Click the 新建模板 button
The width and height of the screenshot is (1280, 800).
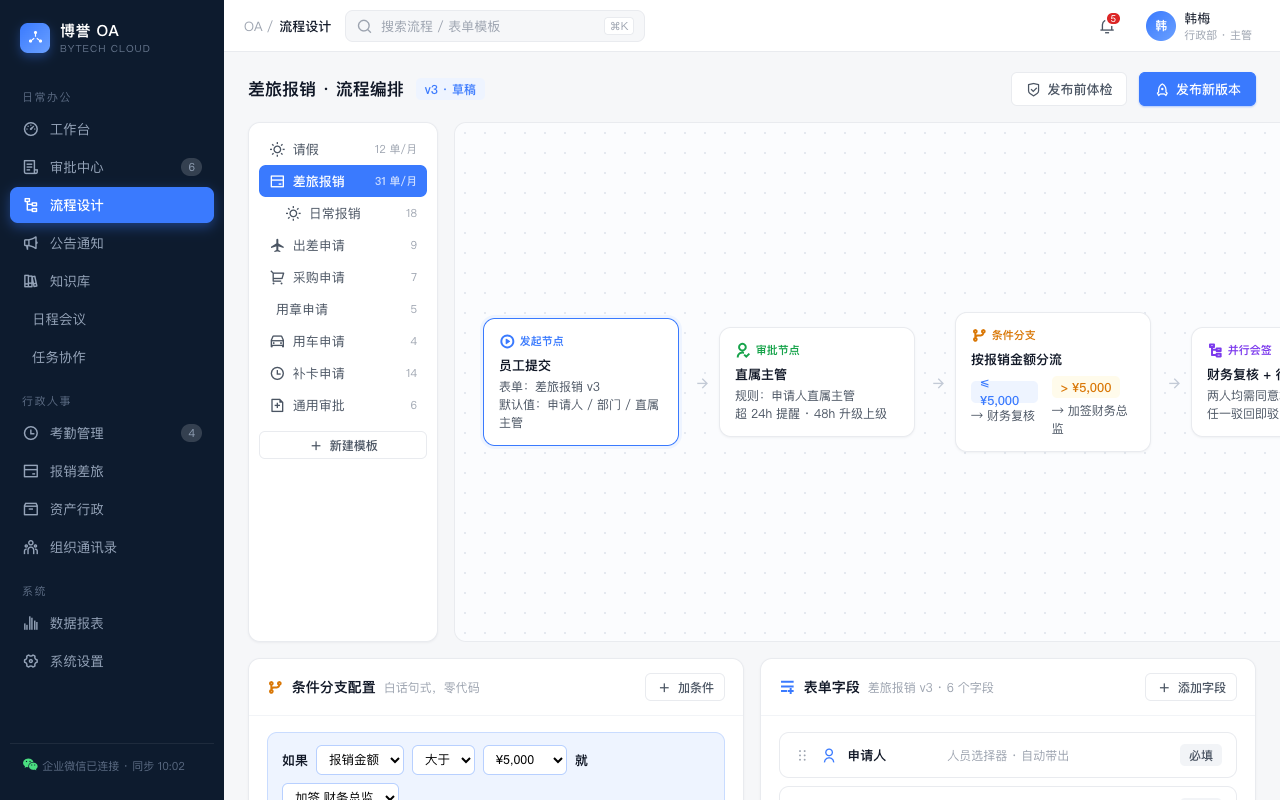point(343,445)
